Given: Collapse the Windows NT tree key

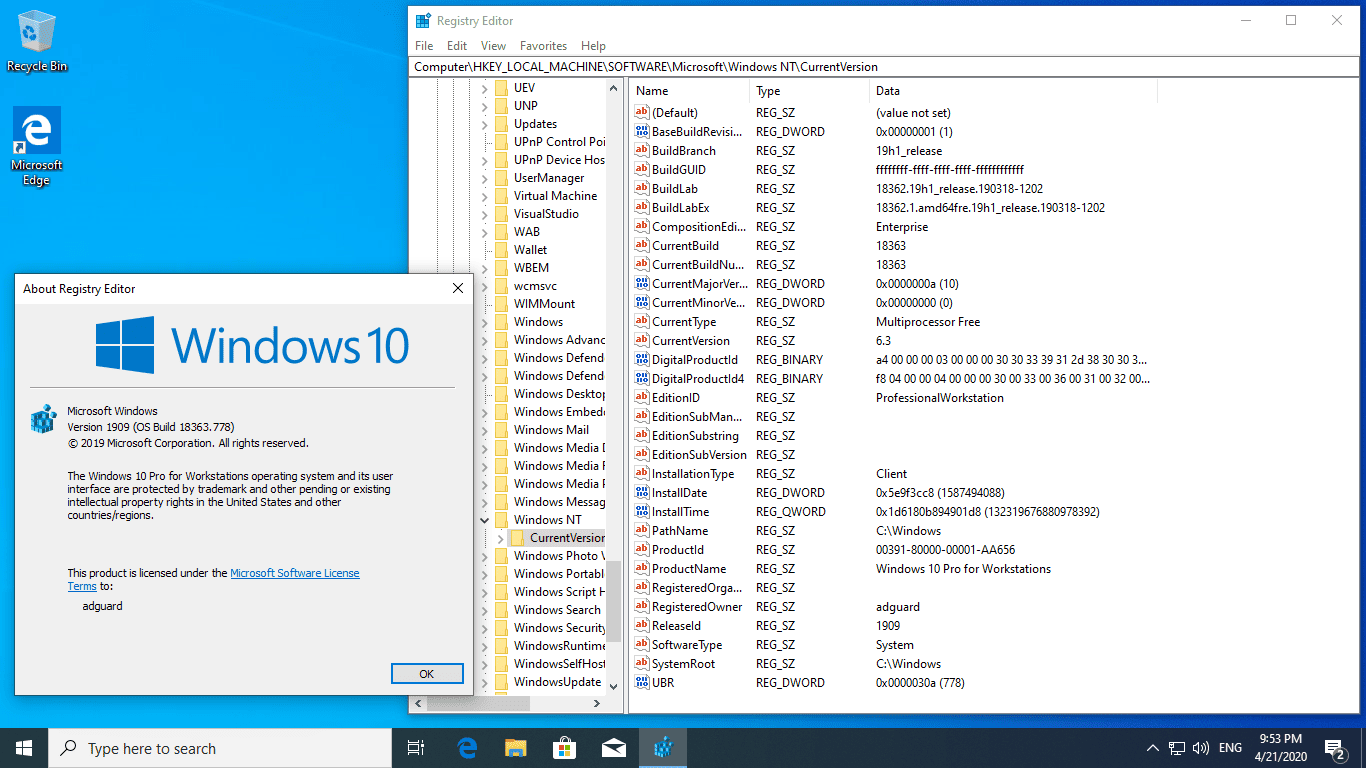Looking at the screenshot, I should point(485,520).
